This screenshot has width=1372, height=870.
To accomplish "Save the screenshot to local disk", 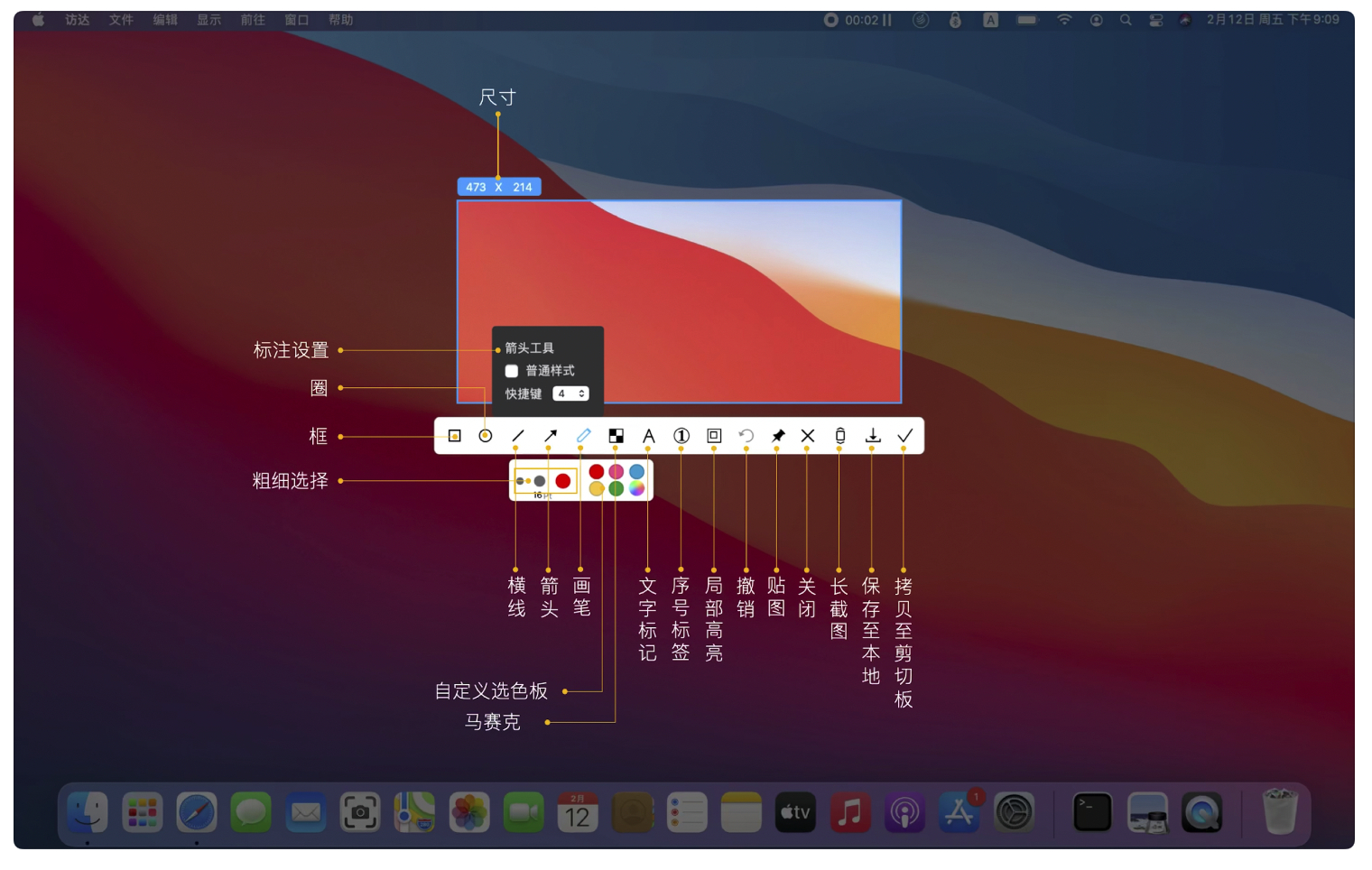I will [x=872, y=436].
